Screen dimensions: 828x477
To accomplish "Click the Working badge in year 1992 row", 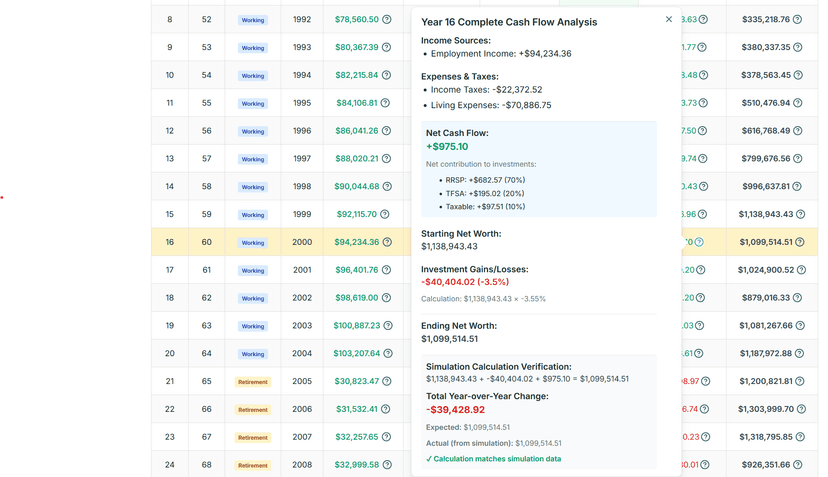I will point(252,19).
